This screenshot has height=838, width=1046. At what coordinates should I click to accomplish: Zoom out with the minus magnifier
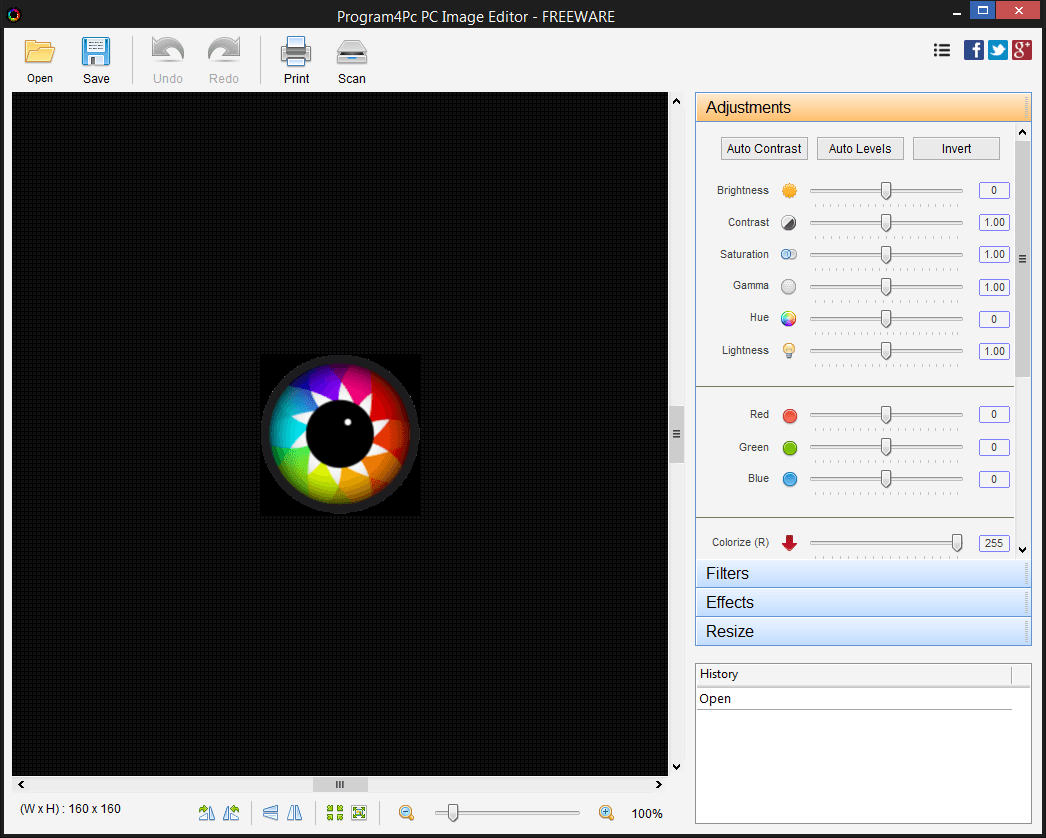(406, 813)
